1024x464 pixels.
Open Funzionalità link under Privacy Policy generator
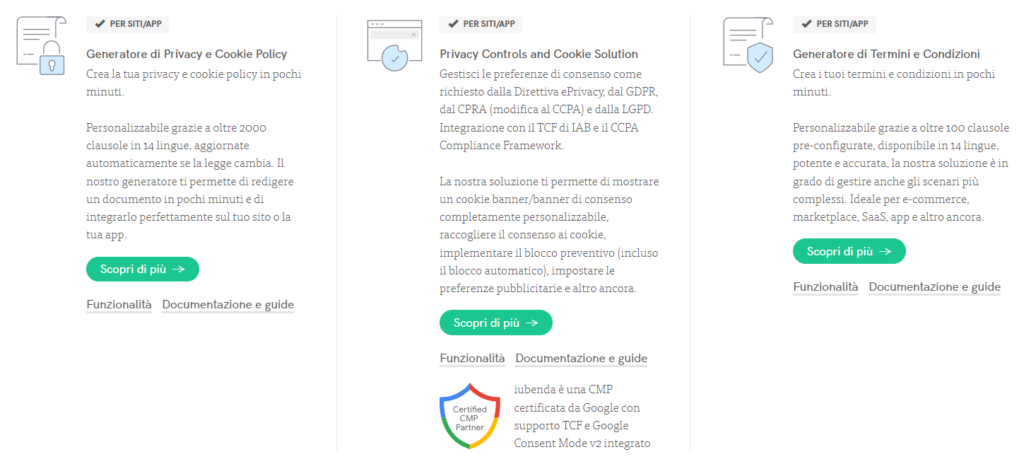click(119, 305)
